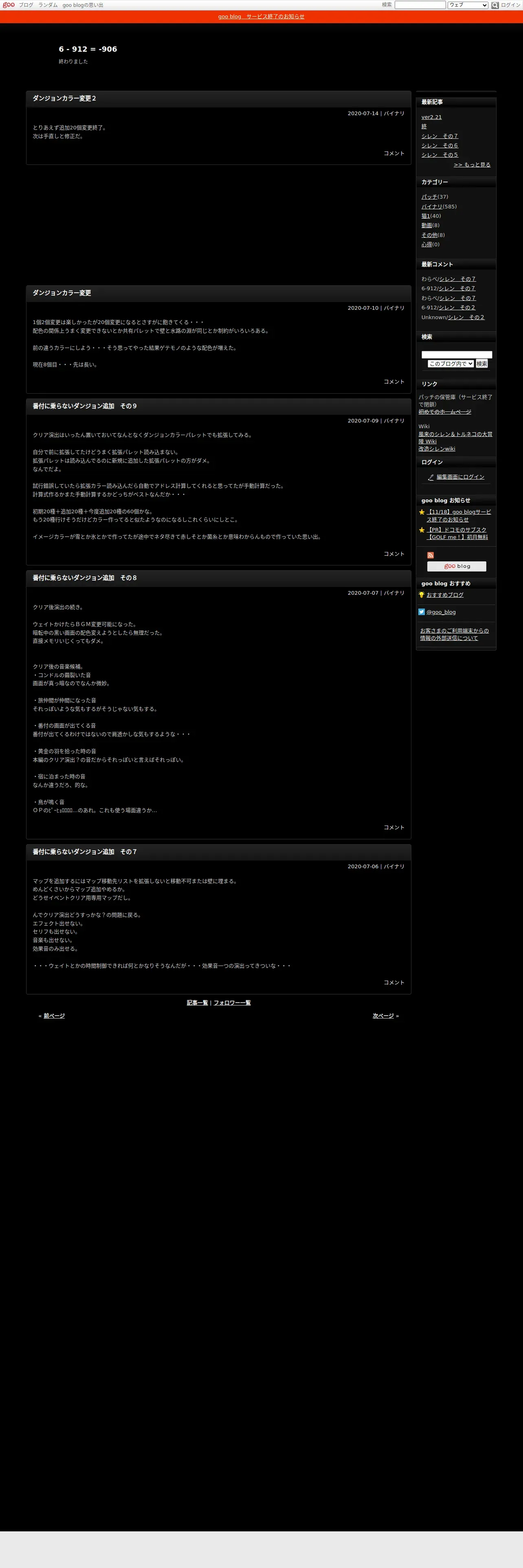Click the lightbulb icon beside おすすめブログ

click(x=421, y=595)
